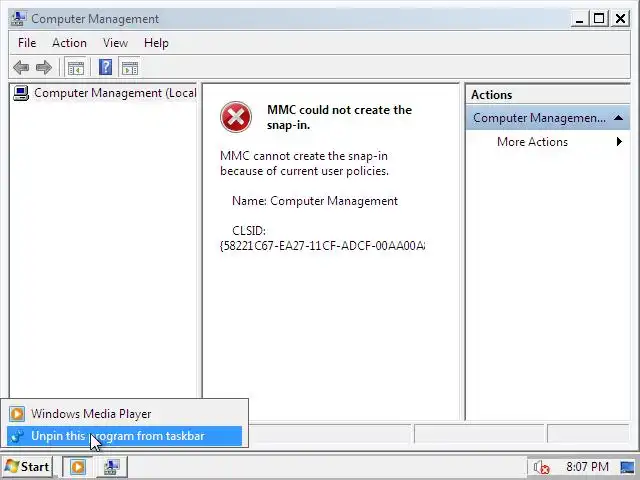Screen dimensions: 640x480
Task: Click 'because of current user policies' message
Action: pos(304,171)
